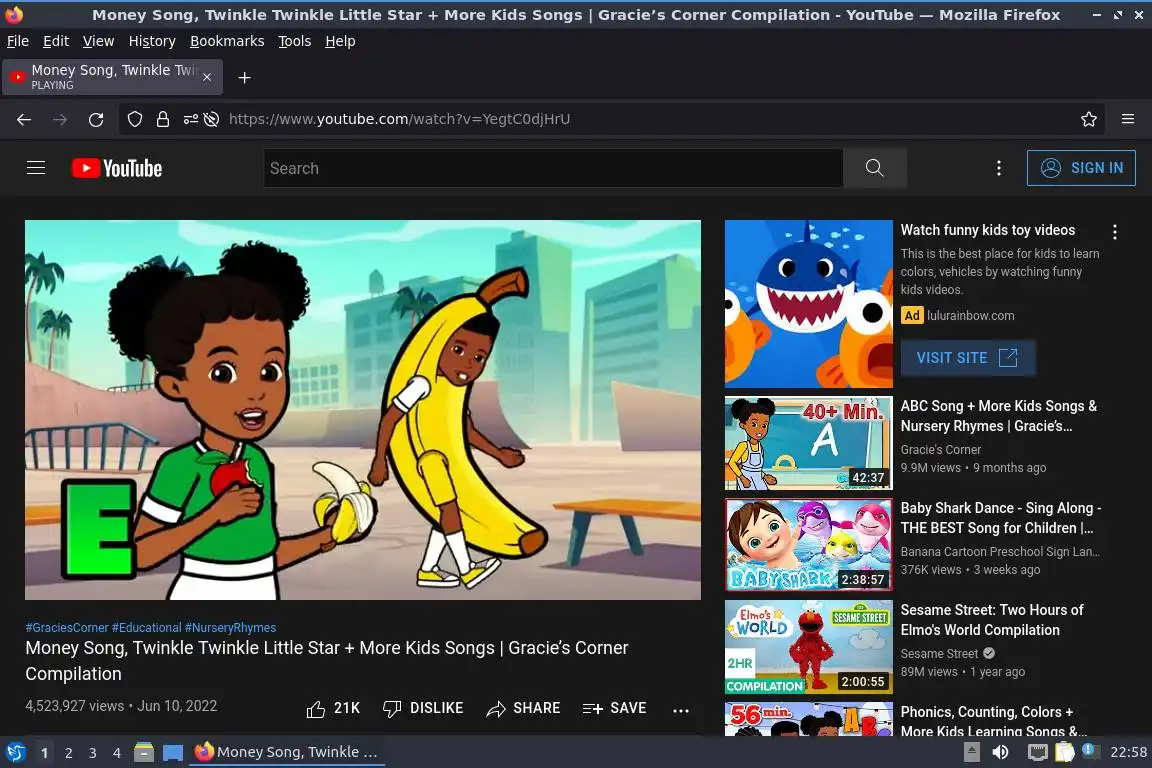The image size is (1152, 768).
Task: Open the notification tray icon next to clock
Action: tap(1089, 751)
